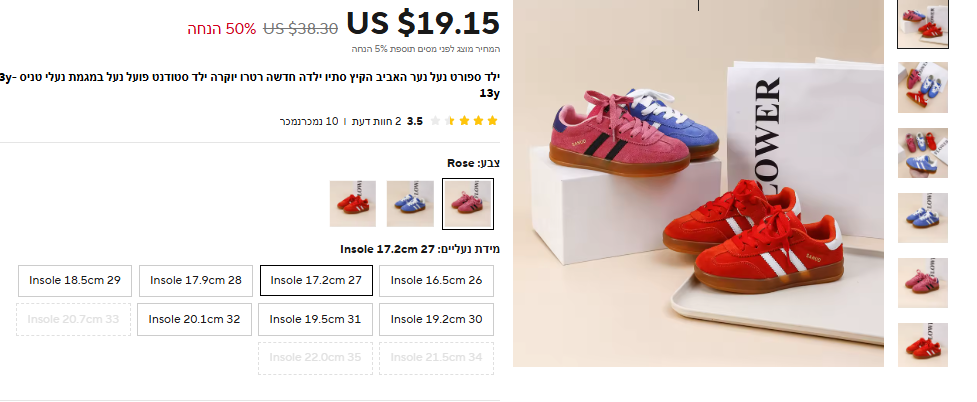The width and height of the screenshot is (977, 402).
Task: Open last thumbnail of red sneakers
Action: click(x=923, y=345)
